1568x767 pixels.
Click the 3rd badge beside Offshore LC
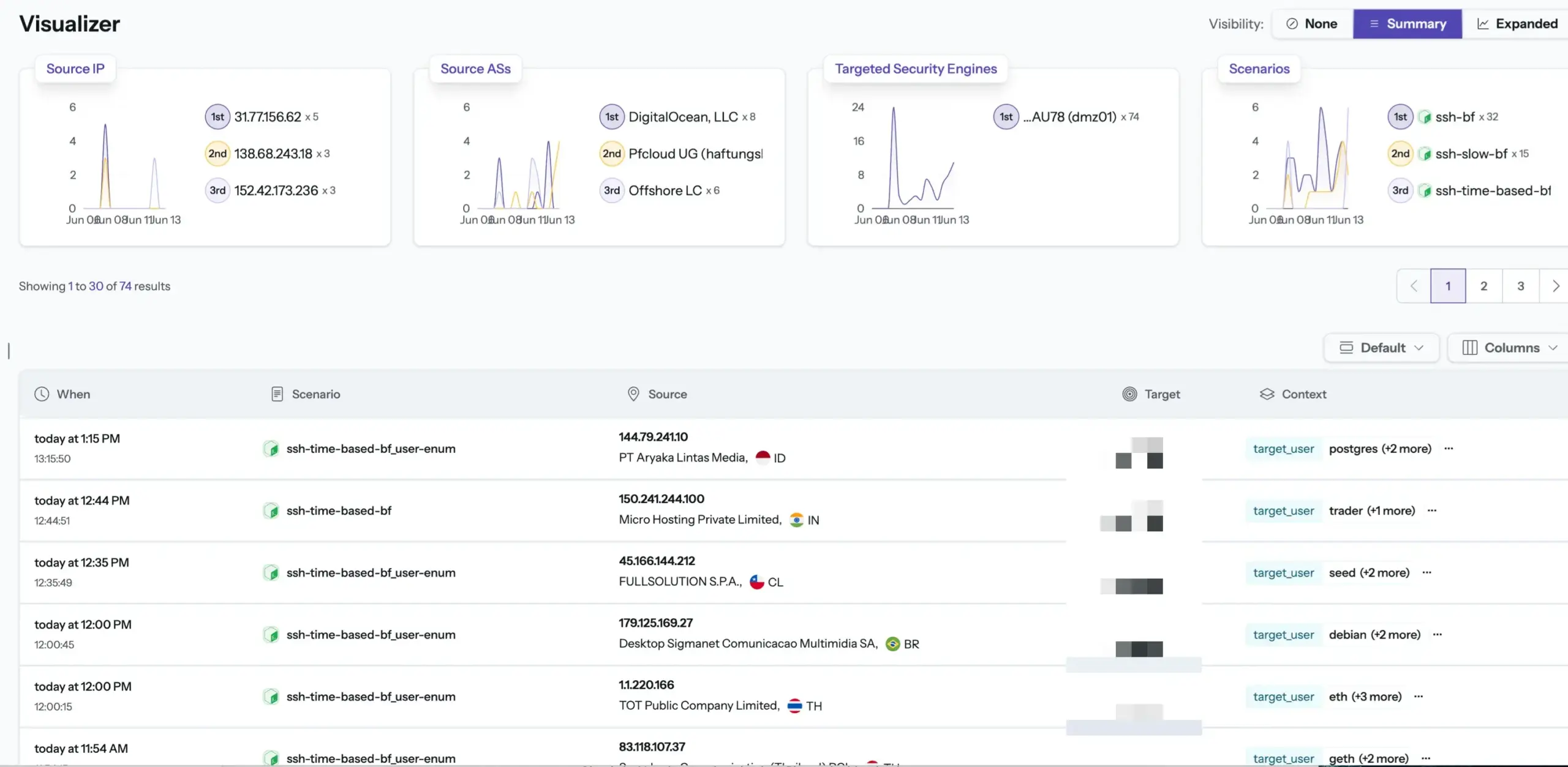click(x=611, y=190)
